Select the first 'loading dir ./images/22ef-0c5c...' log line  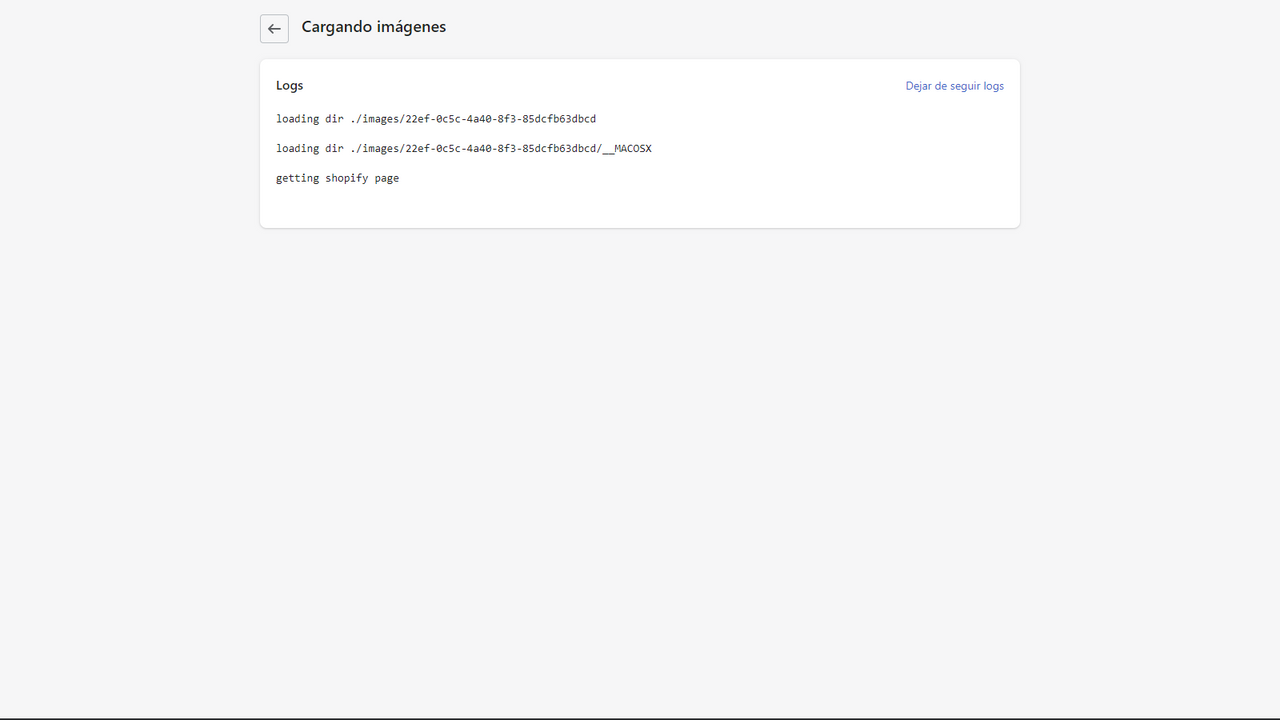pos(436,119)
